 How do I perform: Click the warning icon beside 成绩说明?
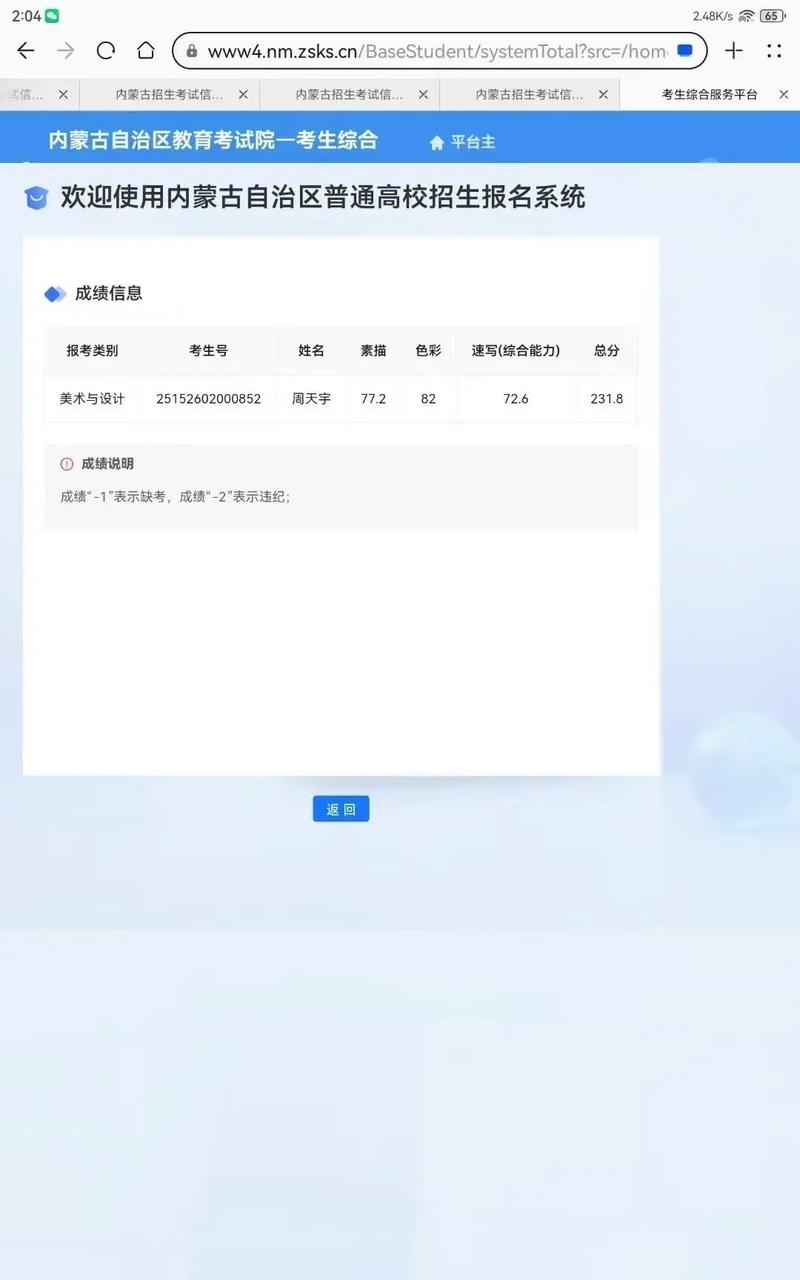click(65, 463)
